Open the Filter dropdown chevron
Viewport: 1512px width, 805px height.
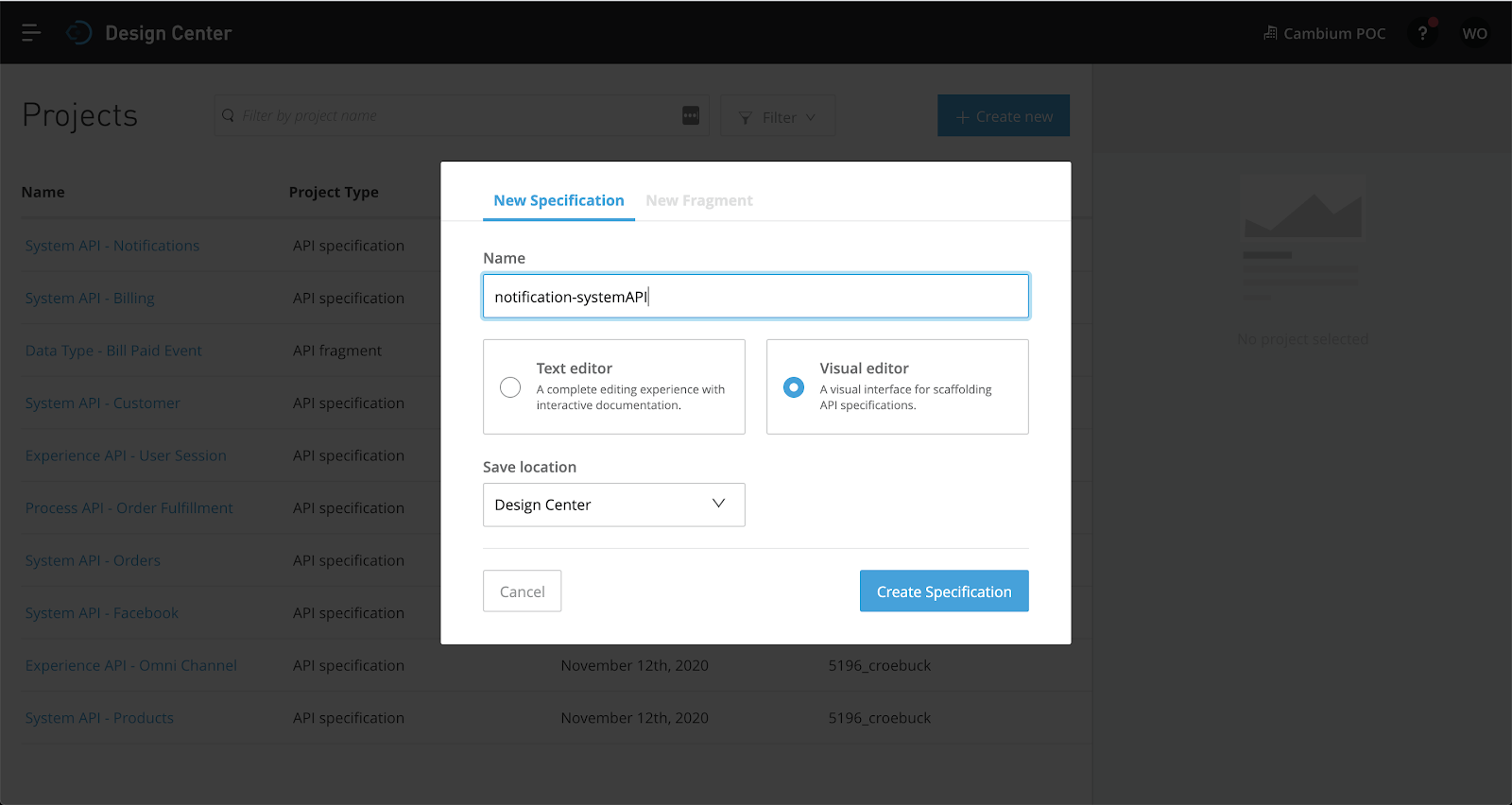tap(811, 117)
